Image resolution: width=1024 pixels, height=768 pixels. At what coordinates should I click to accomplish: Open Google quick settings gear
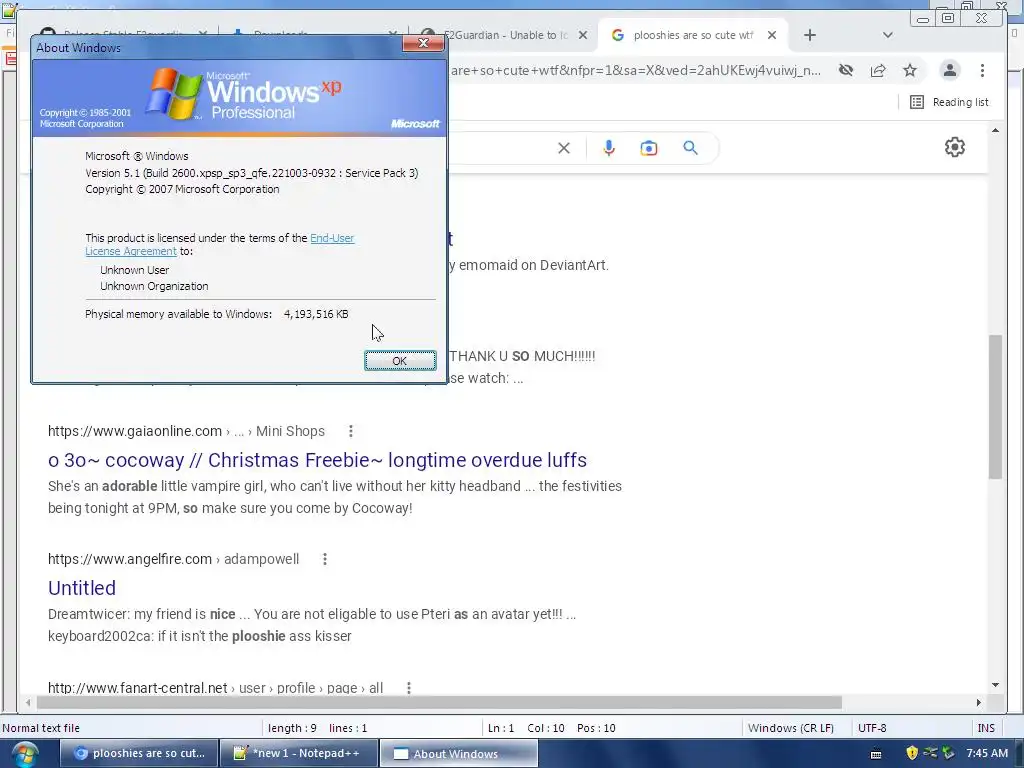[955, 147]
